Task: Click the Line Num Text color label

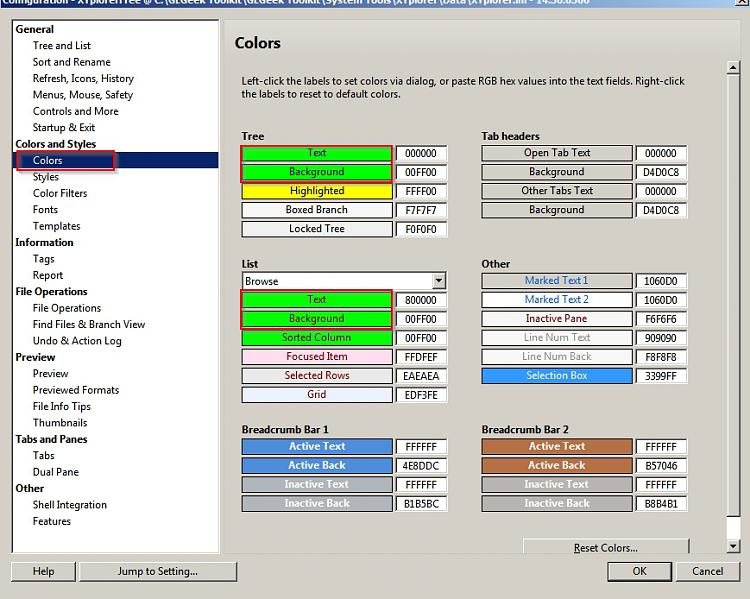Action: [x=557, y=338]
